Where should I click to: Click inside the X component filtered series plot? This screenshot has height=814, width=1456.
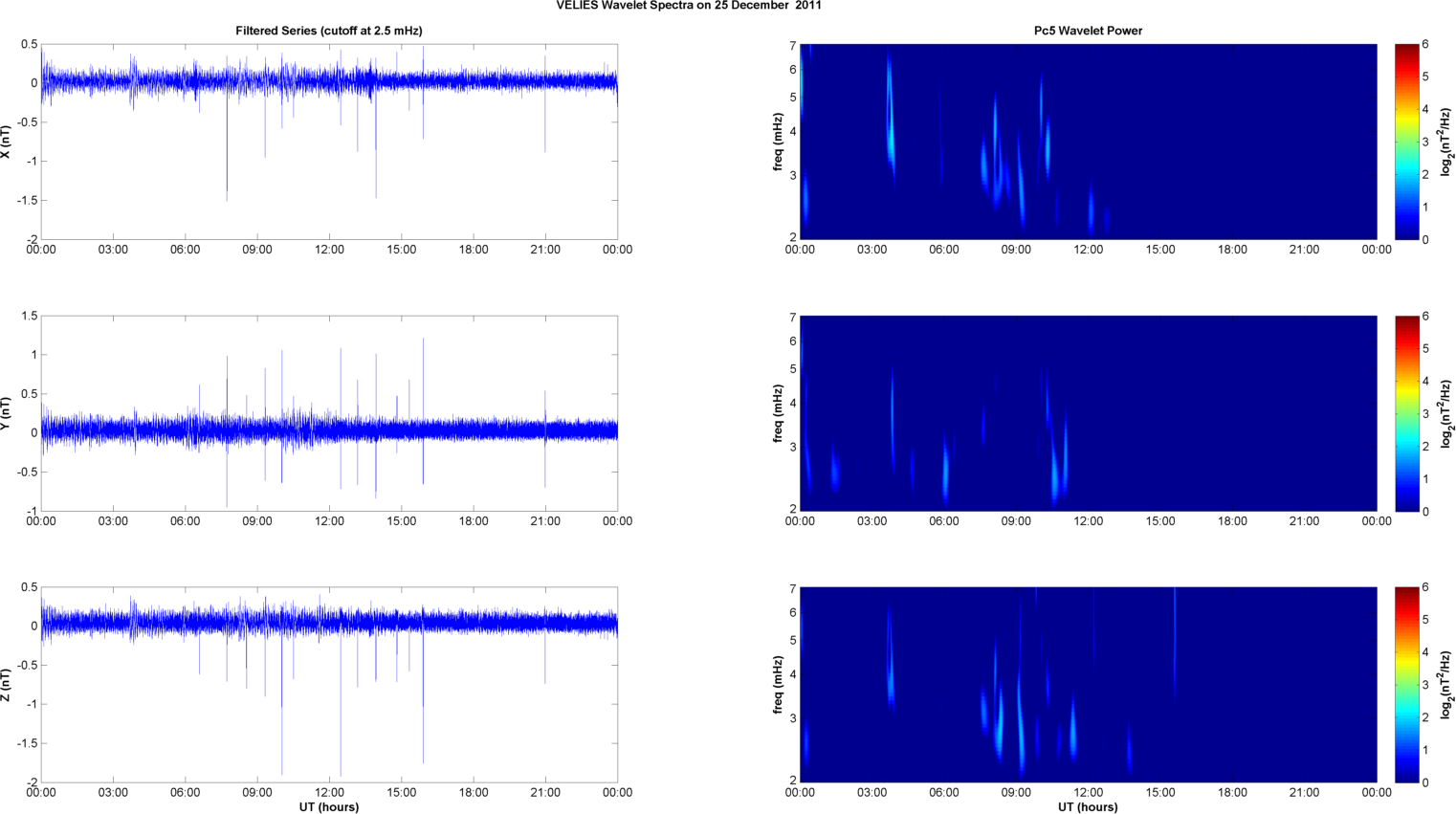[x=329, y=142]
